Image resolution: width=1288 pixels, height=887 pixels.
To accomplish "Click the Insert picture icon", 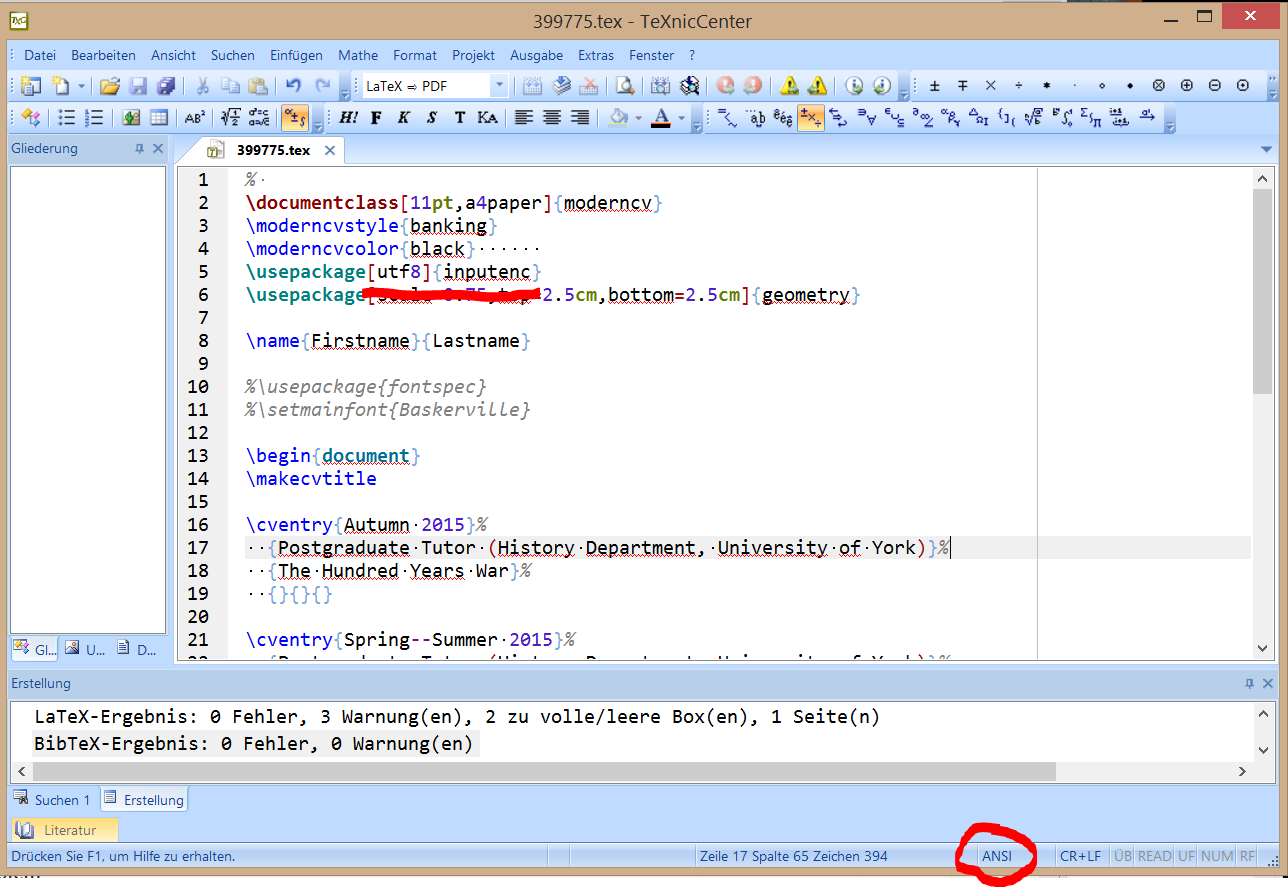I will point(131,118).
